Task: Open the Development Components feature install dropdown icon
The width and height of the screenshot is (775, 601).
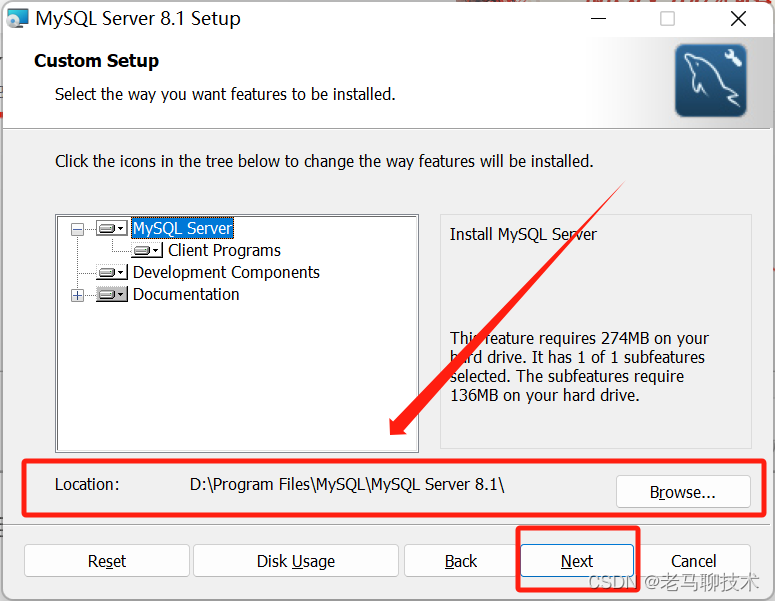Action: point(112,272)
